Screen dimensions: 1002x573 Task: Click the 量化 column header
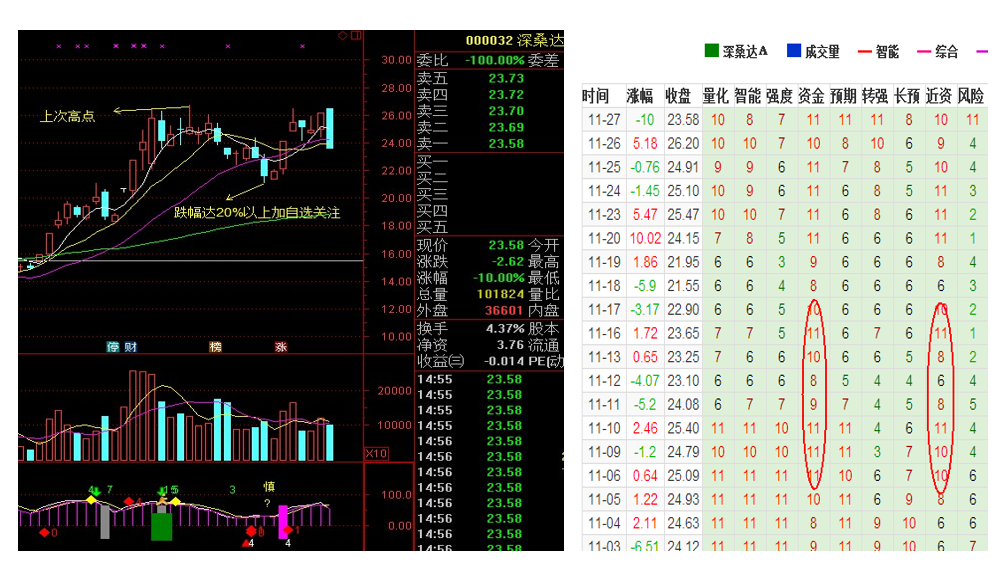(716, 96)
